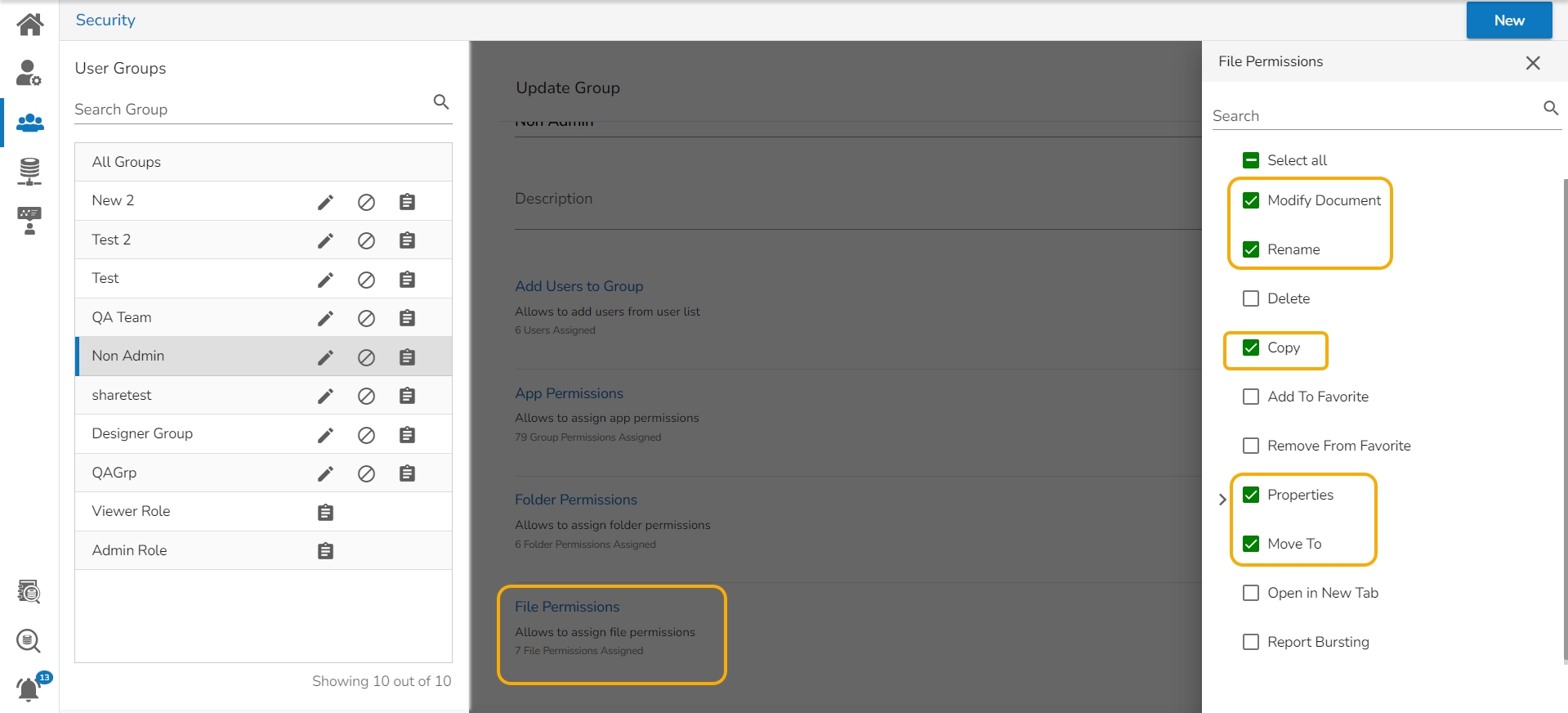Enable the Delete permission checkbox
The width and height of the screenshot is (1568, 713).
1251,298
